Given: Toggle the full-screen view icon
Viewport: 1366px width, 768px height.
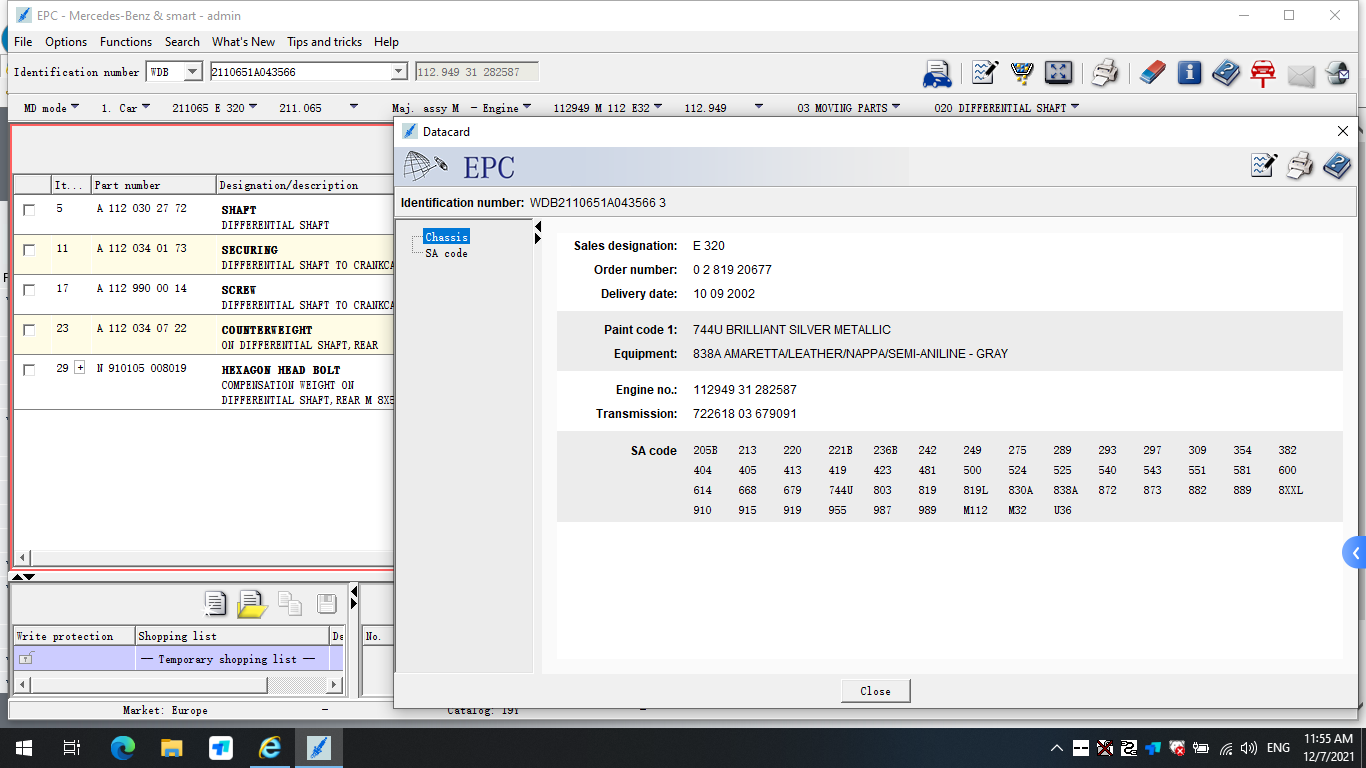Looking at the screenshot, I should click(x=1058, y=73).
